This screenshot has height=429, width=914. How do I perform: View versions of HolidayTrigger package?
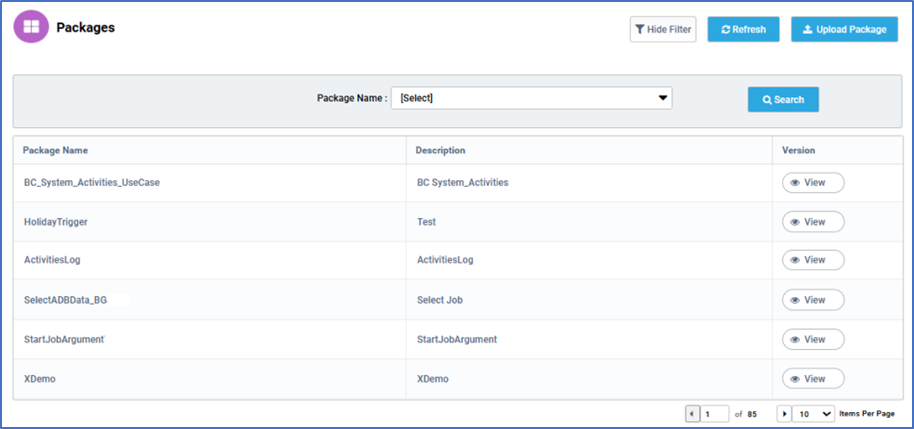(813, 222)
